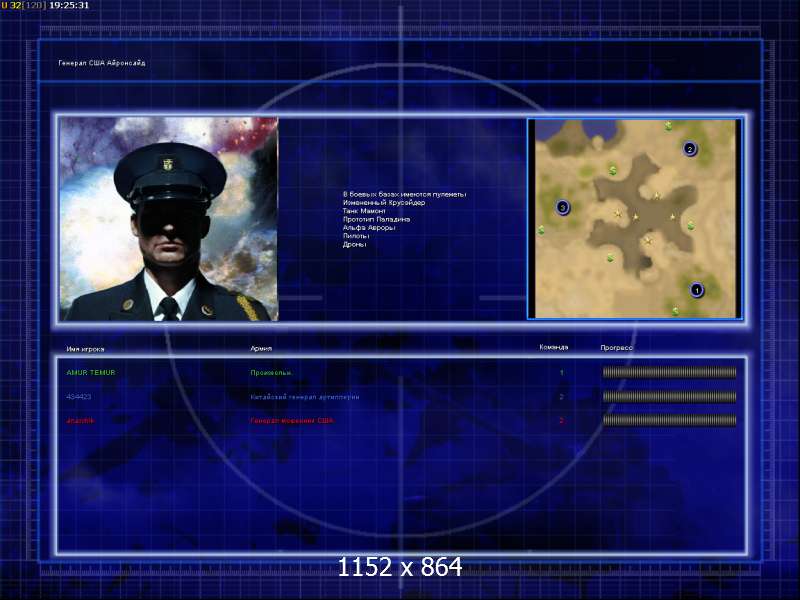The image size is (800, 600).
Task: Click start position marker 1 on the map
Action: point(697,290)
